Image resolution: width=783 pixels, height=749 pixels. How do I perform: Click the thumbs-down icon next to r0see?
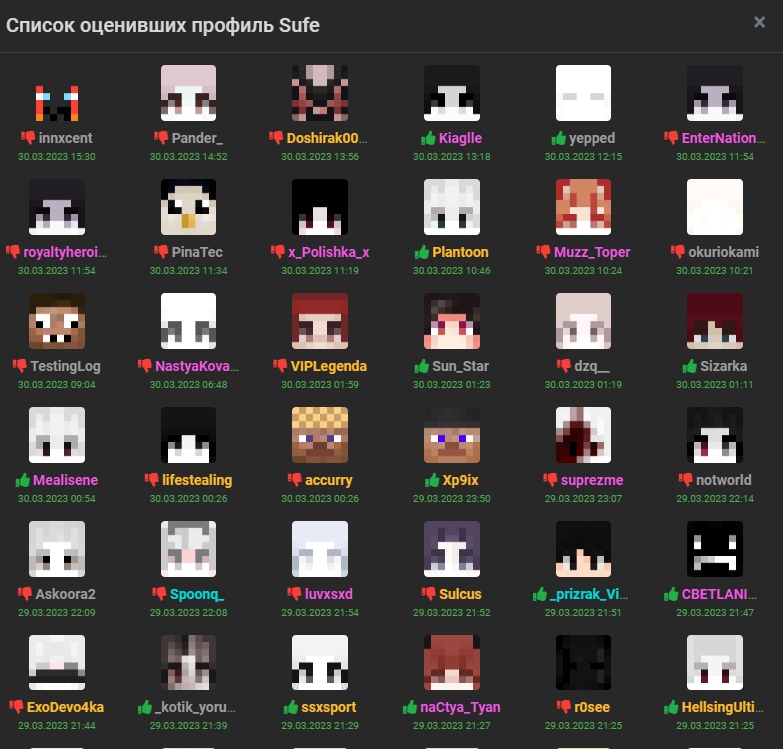pyautogui.click(x=565, y=708)
